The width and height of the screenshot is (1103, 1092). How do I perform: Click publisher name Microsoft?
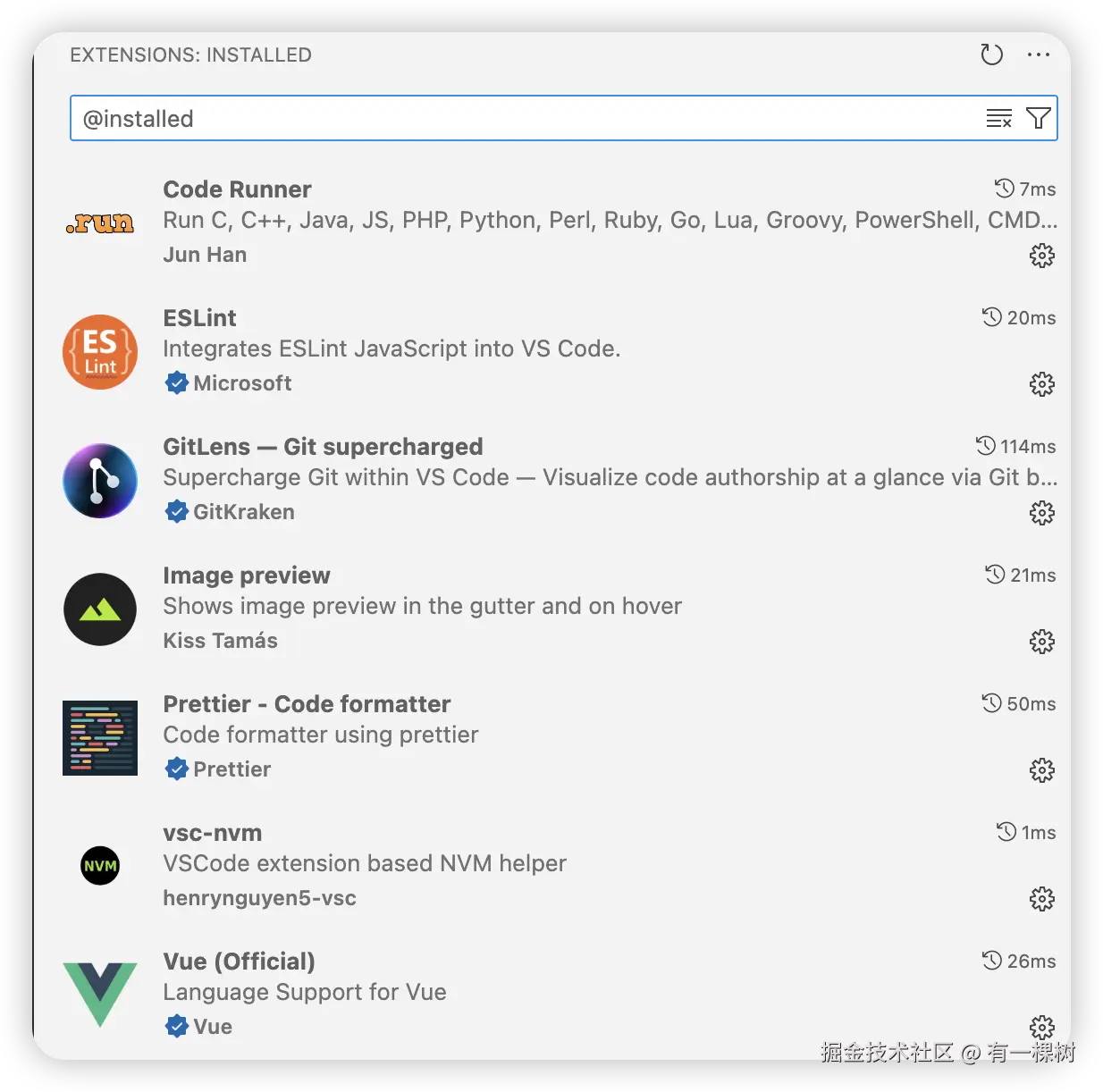[x=242, y=383]
